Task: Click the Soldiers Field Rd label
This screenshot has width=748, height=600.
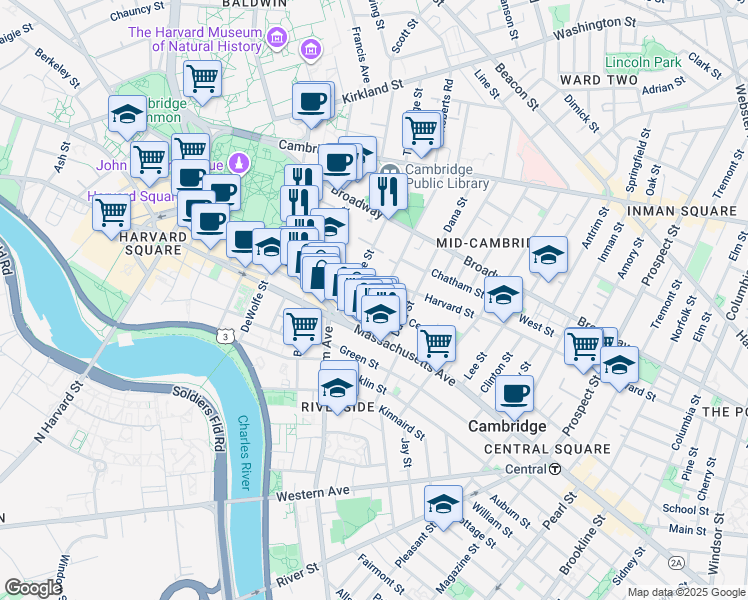Action: coord(198,418)
